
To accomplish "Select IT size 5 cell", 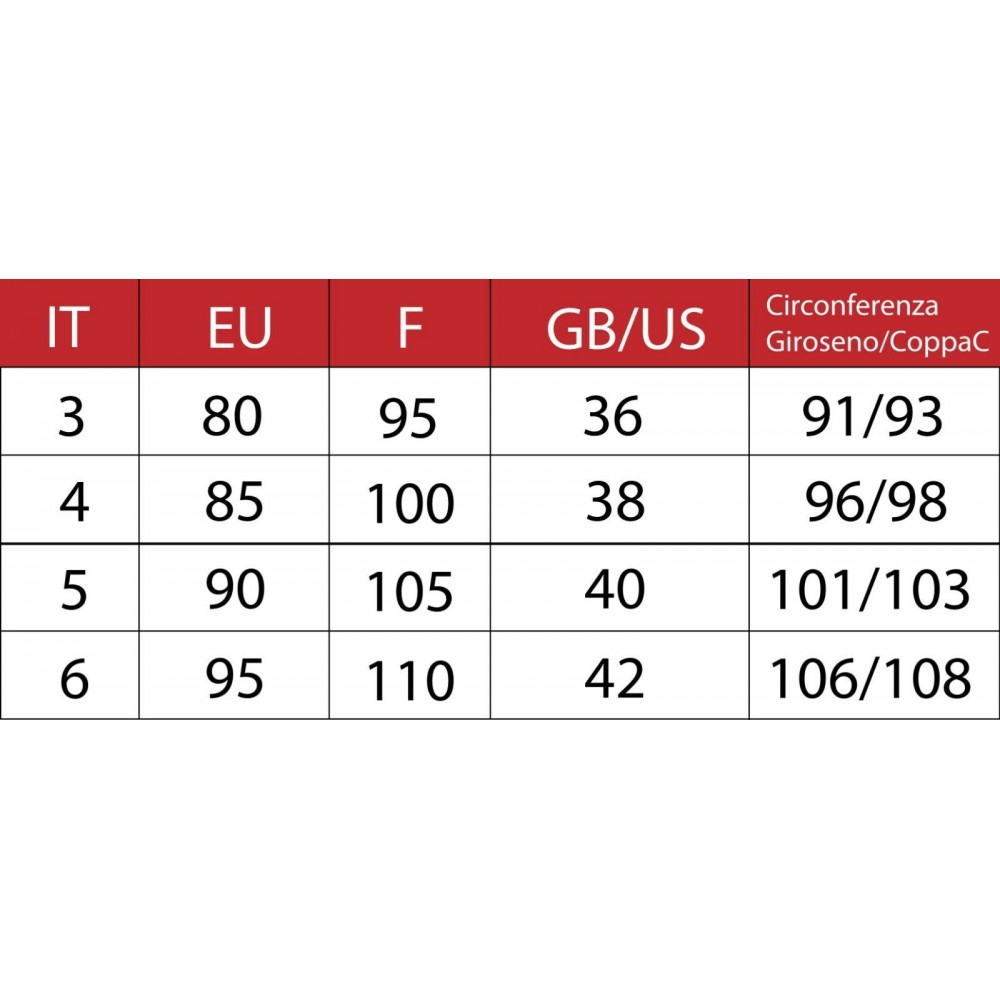I will tap(73, 590).
